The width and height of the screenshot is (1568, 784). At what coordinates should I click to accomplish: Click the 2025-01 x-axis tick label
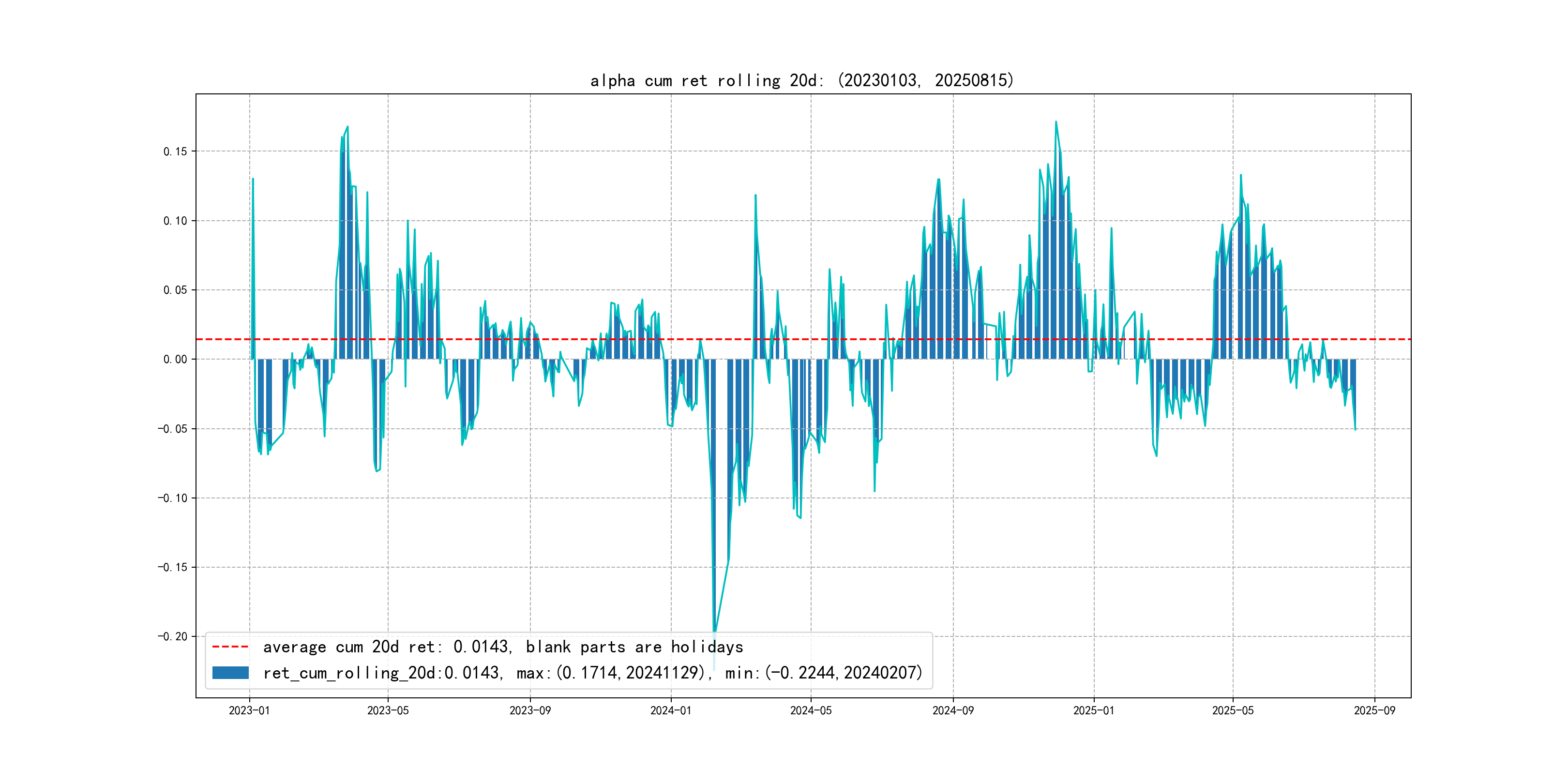pos(1093,710)
